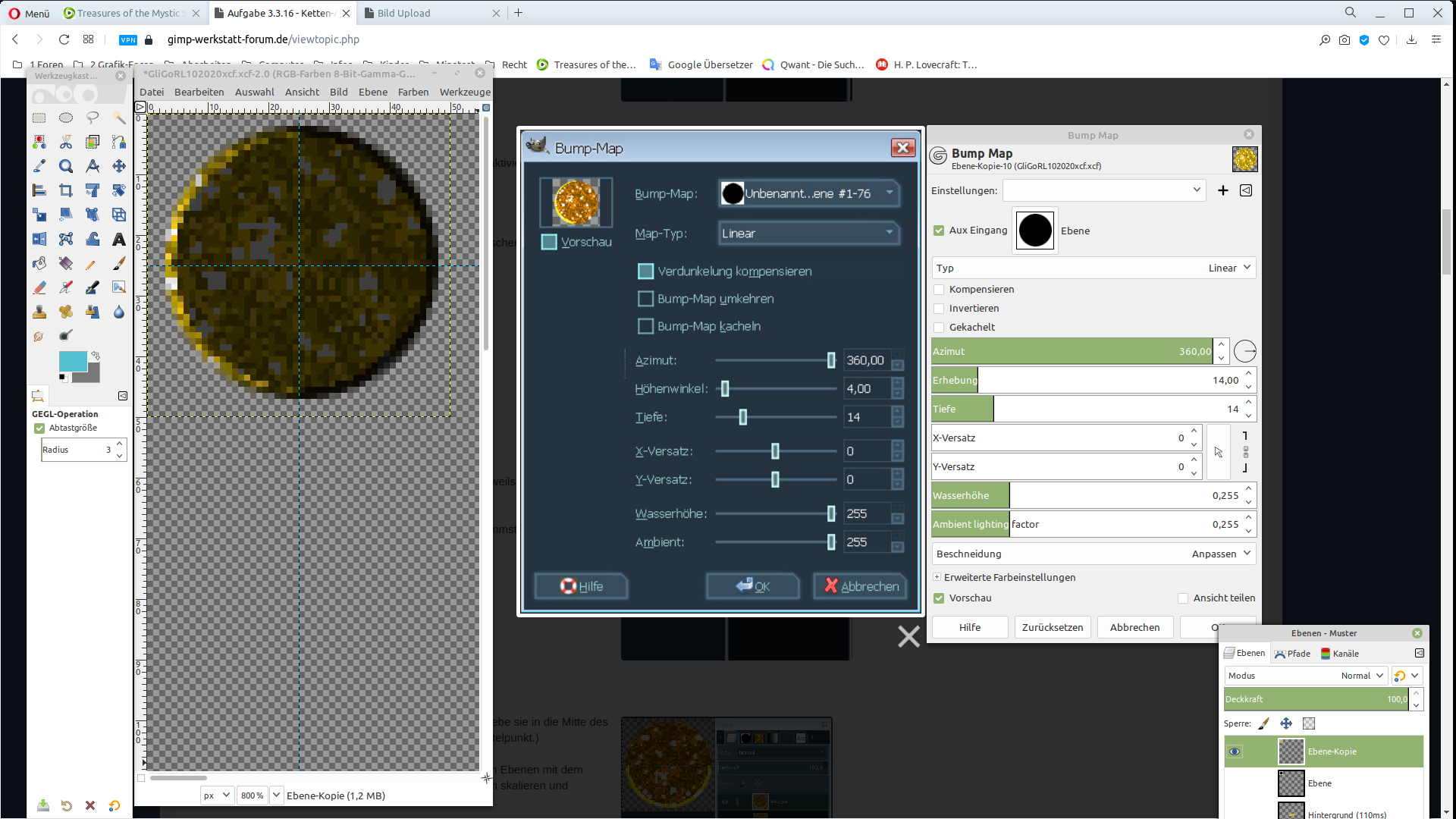The height and width of the screenshot is (819, 1456).
Task: Select the Fuzzy Select magic wand tool
Action: pyautogui.click(x=119, y=118)
